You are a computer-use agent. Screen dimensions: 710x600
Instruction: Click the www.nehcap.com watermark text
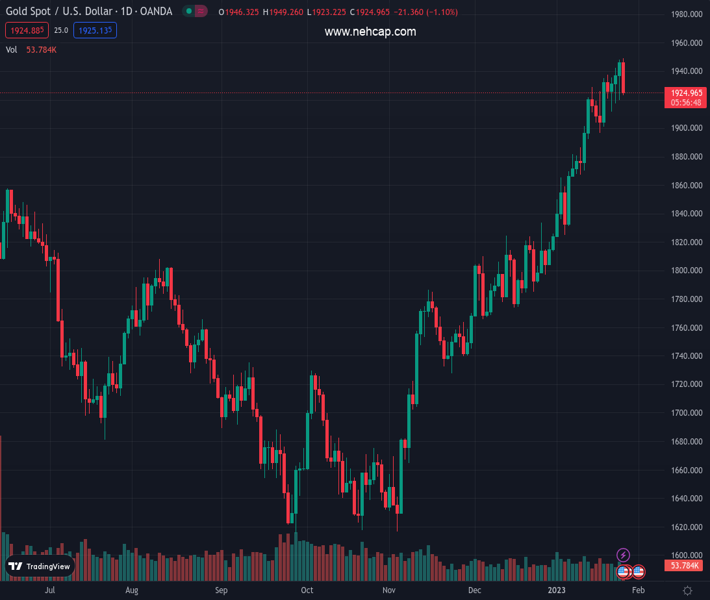(x=370, y=32)
